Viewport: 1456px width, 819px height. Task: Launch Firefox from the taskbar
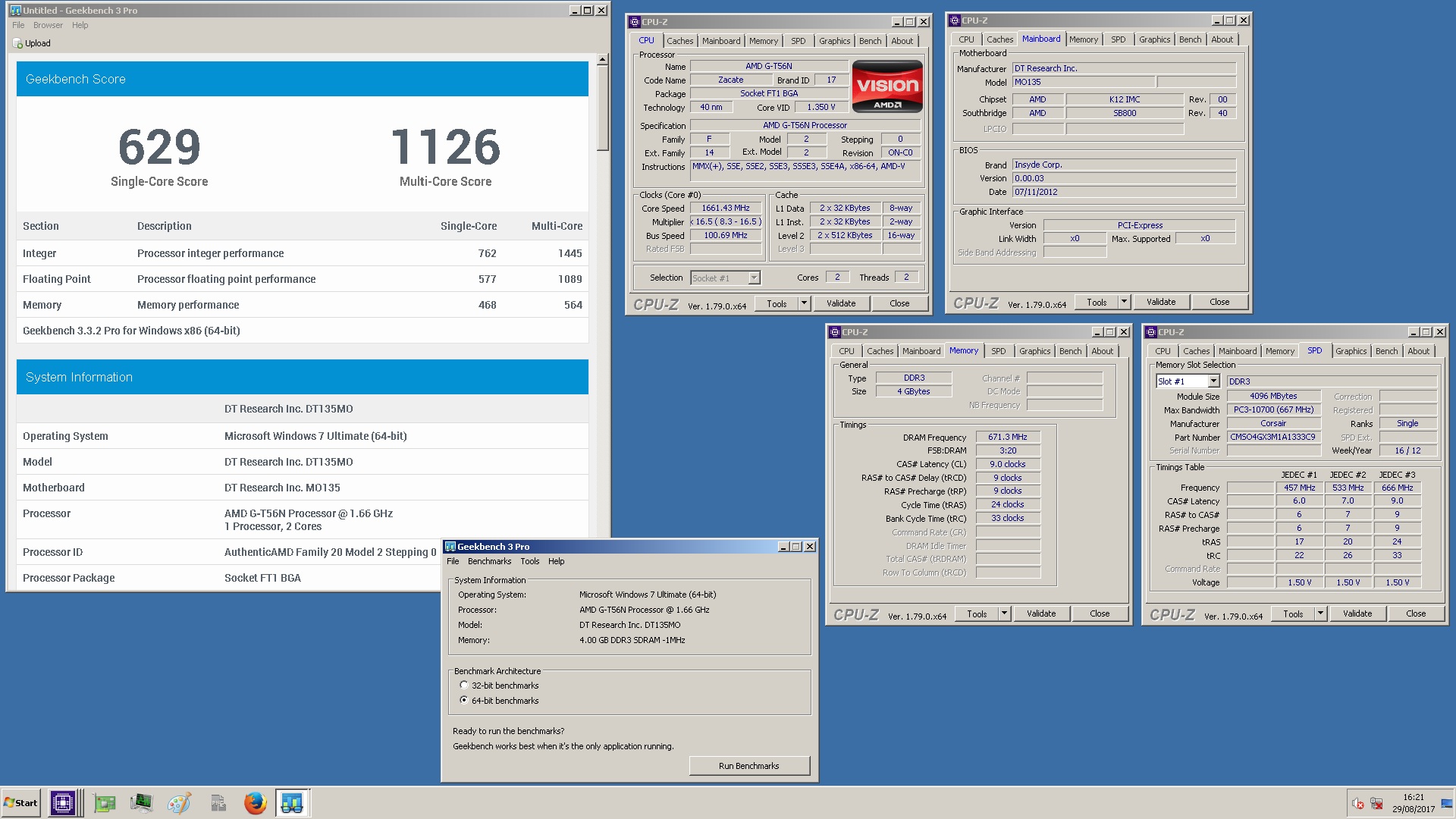pos(256,803)
